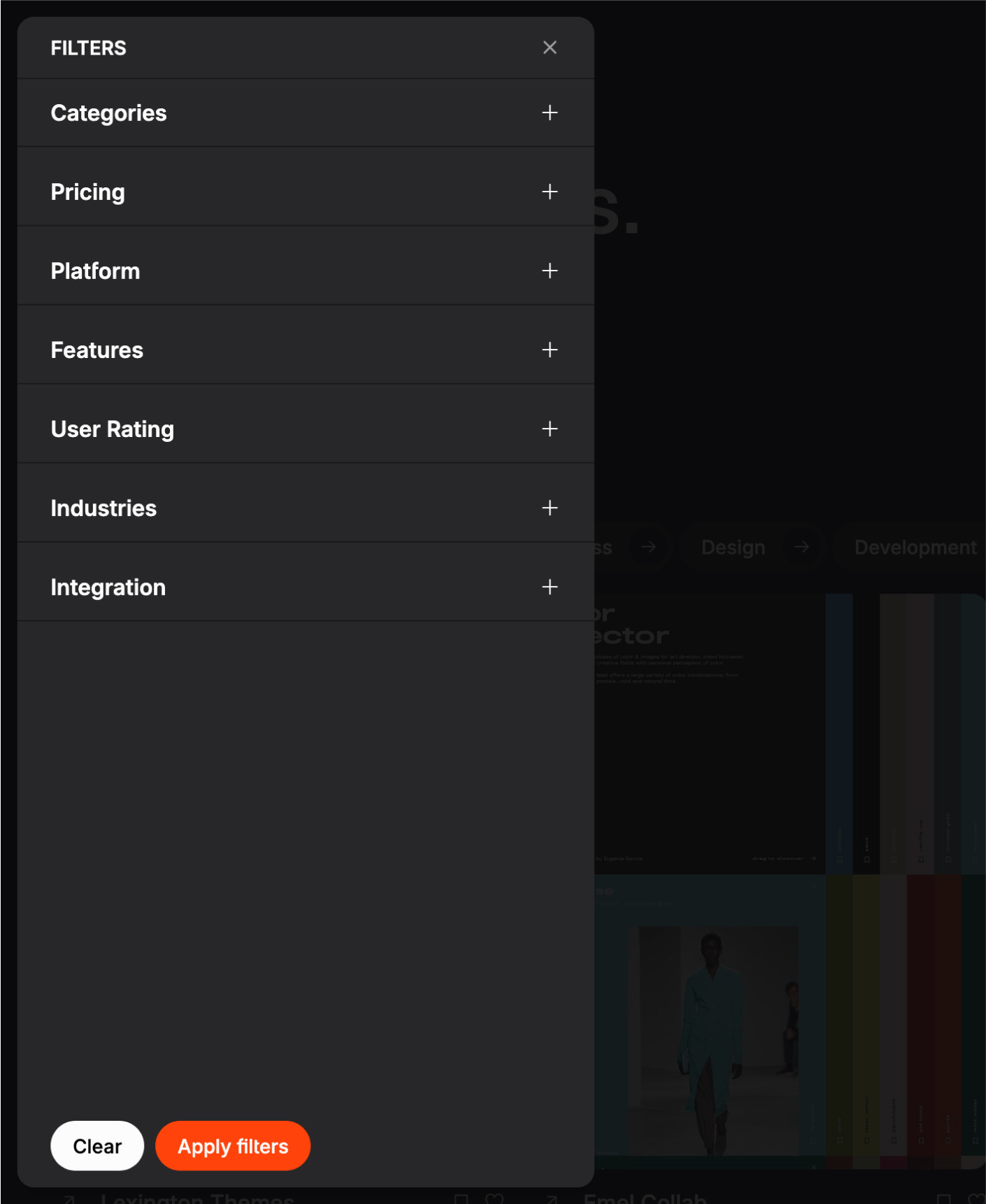986x1204 pixels.
Task: Click the arrow icon left of Design pill
Action: coord(648,547)
